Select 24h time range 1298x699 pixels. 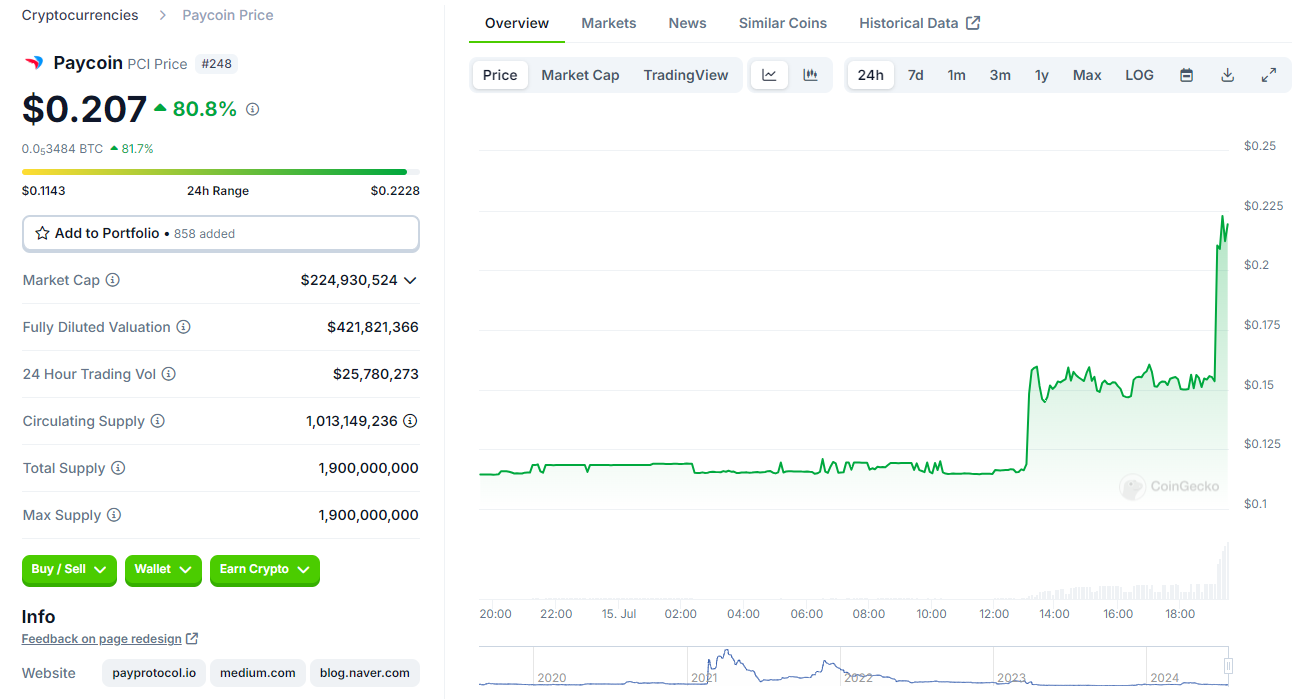(x=870, y=75)
